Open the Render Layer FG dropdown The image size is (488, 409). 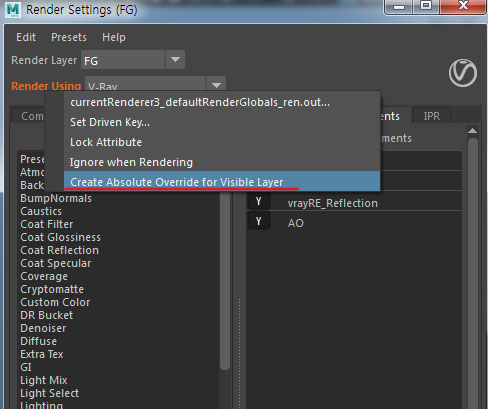click(x=133, y=60)
